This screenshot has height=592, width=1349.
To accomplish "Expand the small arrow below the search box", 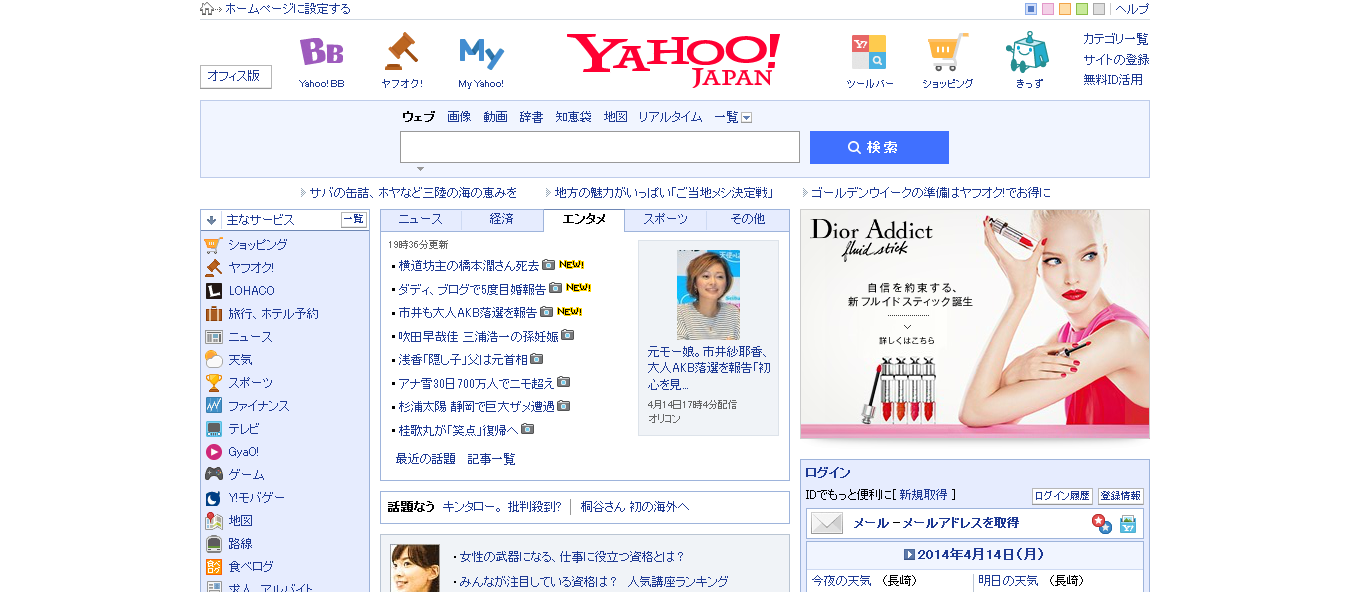I will 420,169.
